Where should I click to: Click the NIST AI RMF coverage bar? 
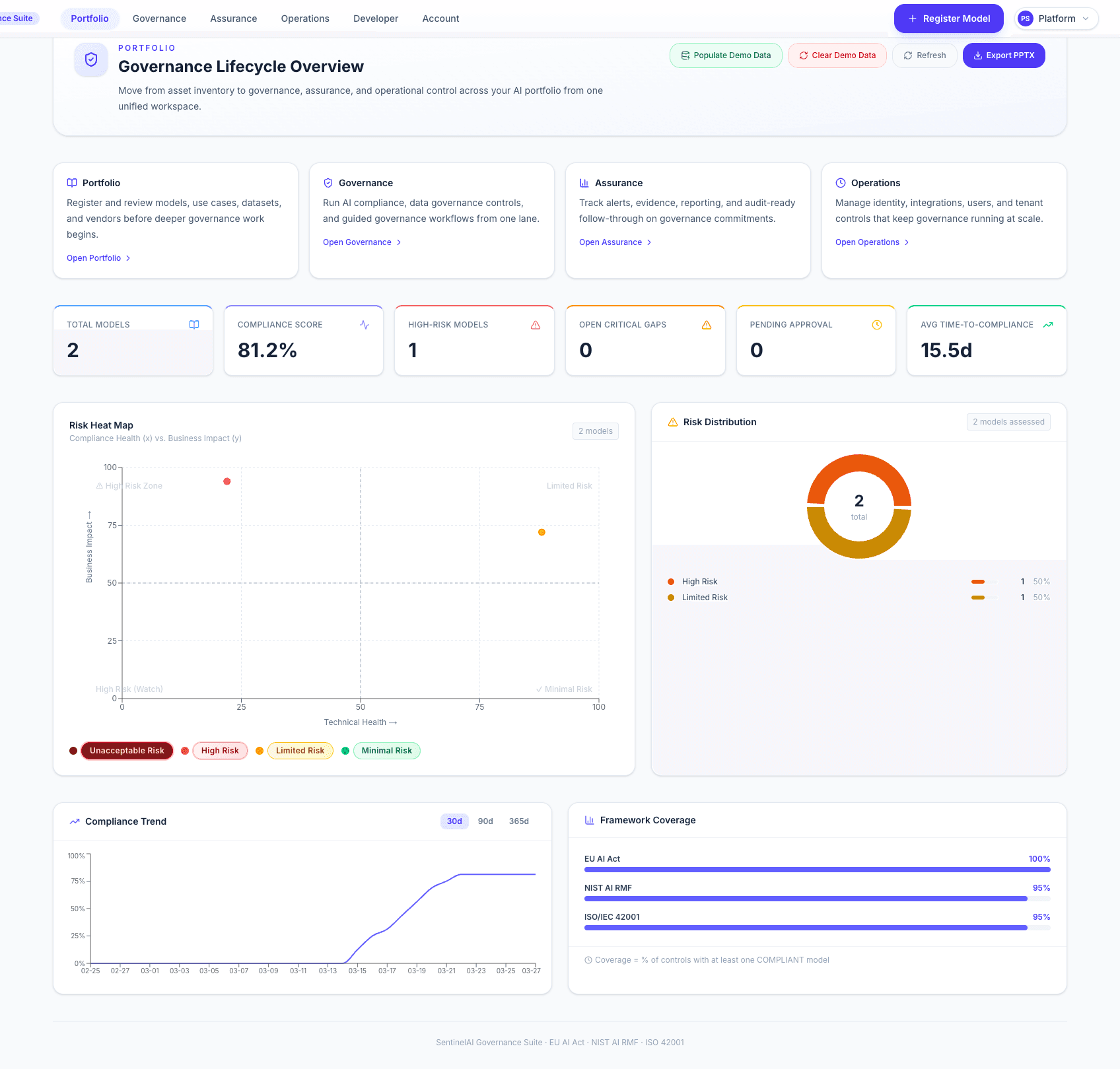point(818,899)
